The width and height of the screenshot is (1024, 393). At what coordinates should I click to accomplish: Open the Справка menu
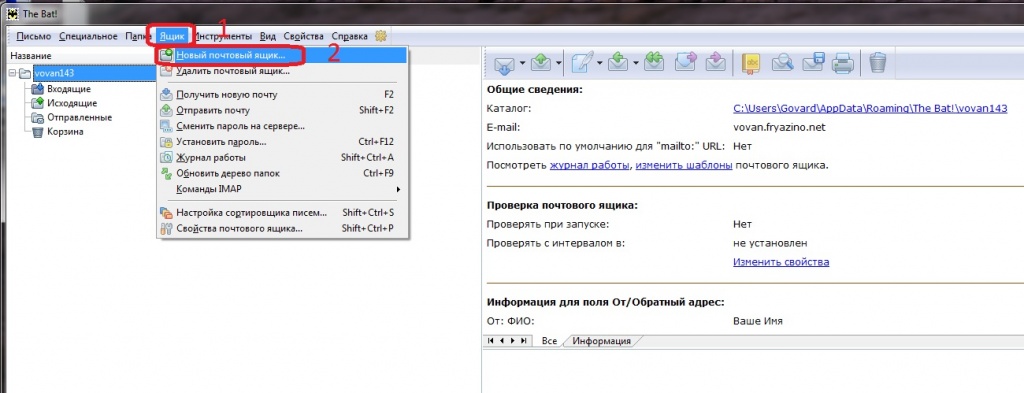[349, 37]
